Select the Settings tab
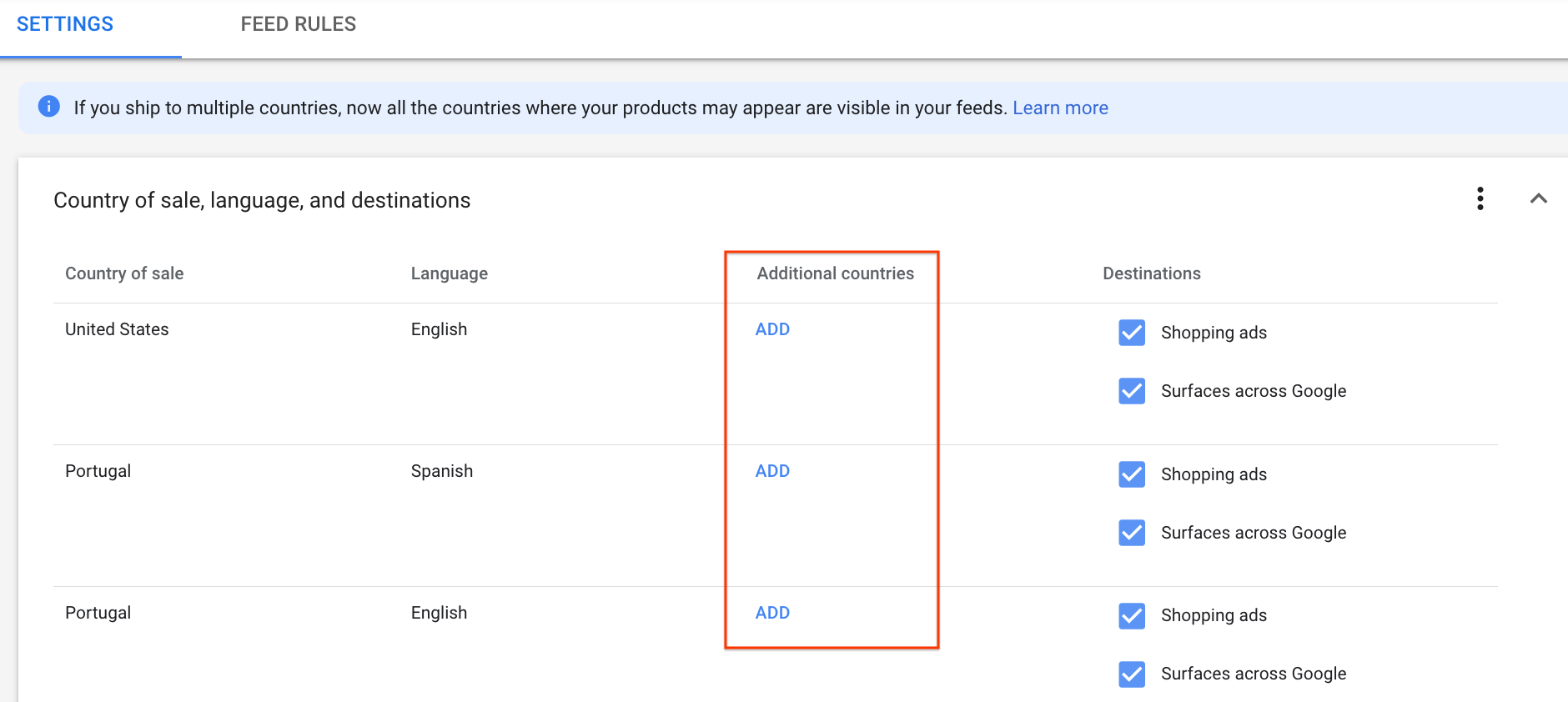Screen dimensions: 1568x702 (65, 25)
